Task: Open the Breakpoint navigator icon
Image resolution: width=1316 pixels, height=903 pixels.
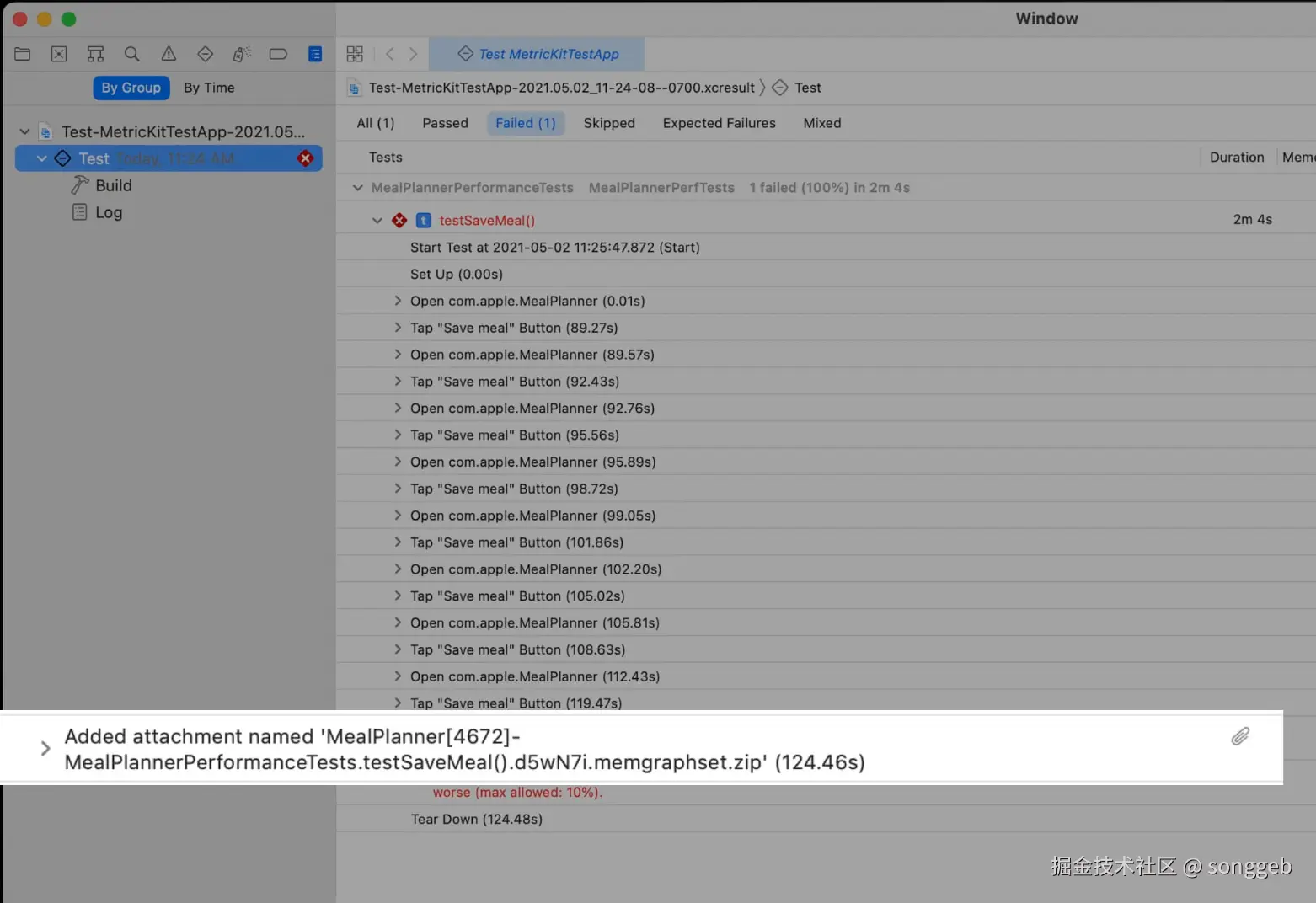Action: 278,54
